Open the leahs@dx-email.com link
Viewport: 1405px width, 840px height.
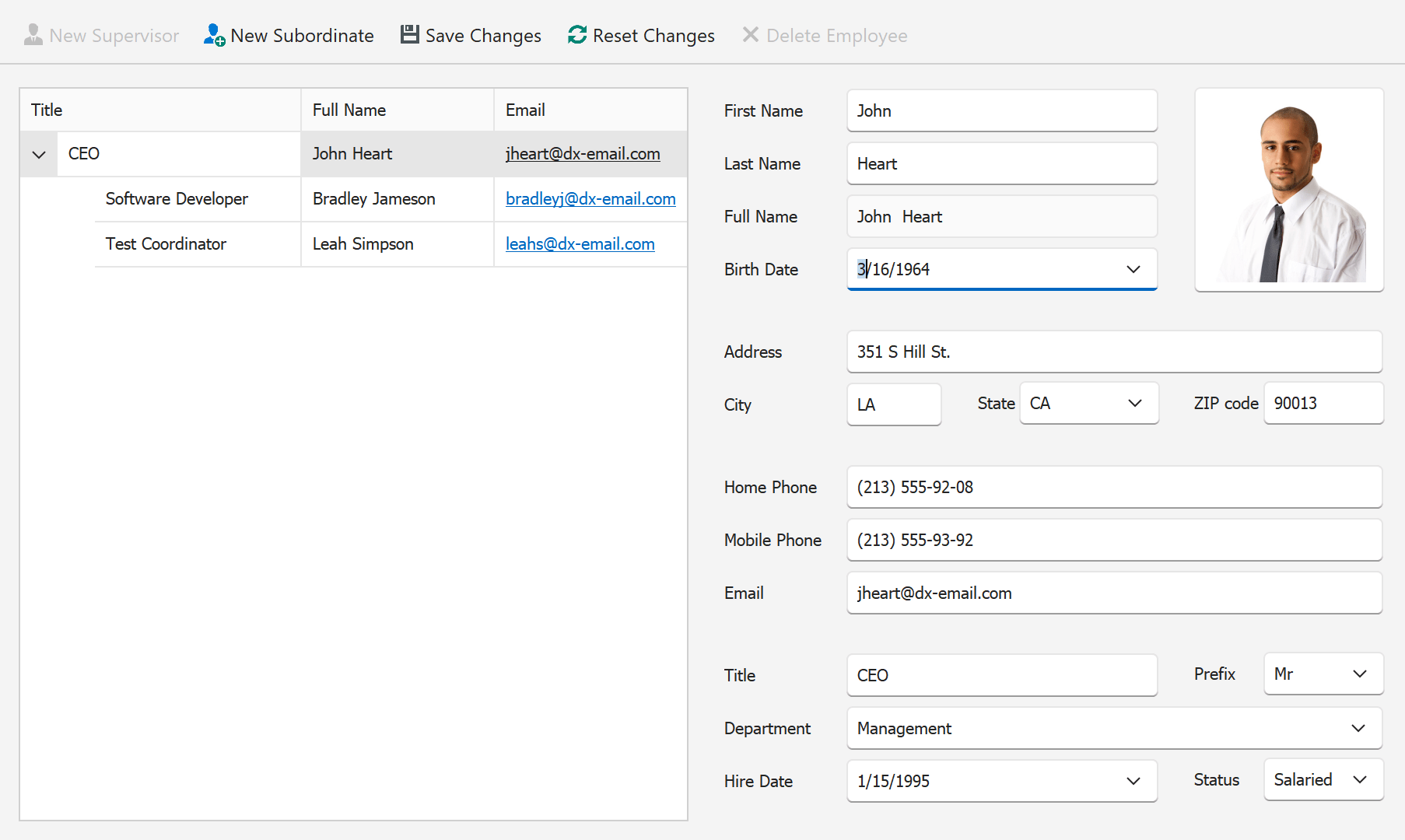tap(580, 243)
